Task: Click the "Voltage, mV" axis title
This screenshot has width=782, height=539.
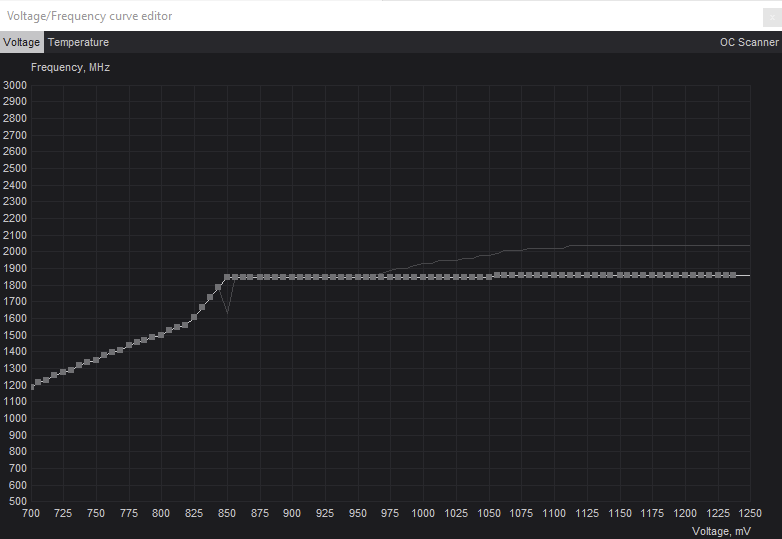Action: tap(721, 532)
